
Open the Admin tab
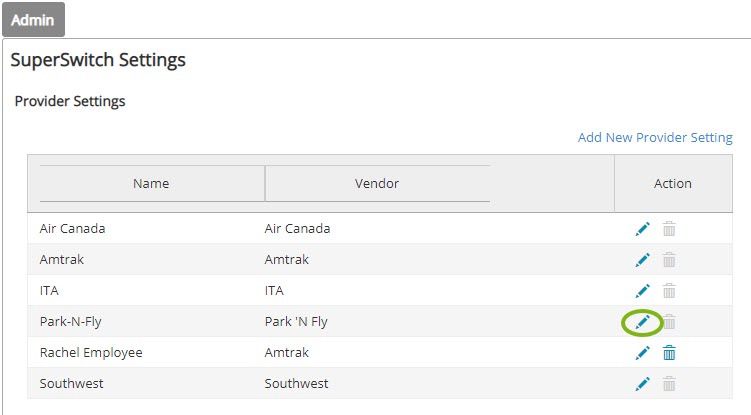point(33,20)
